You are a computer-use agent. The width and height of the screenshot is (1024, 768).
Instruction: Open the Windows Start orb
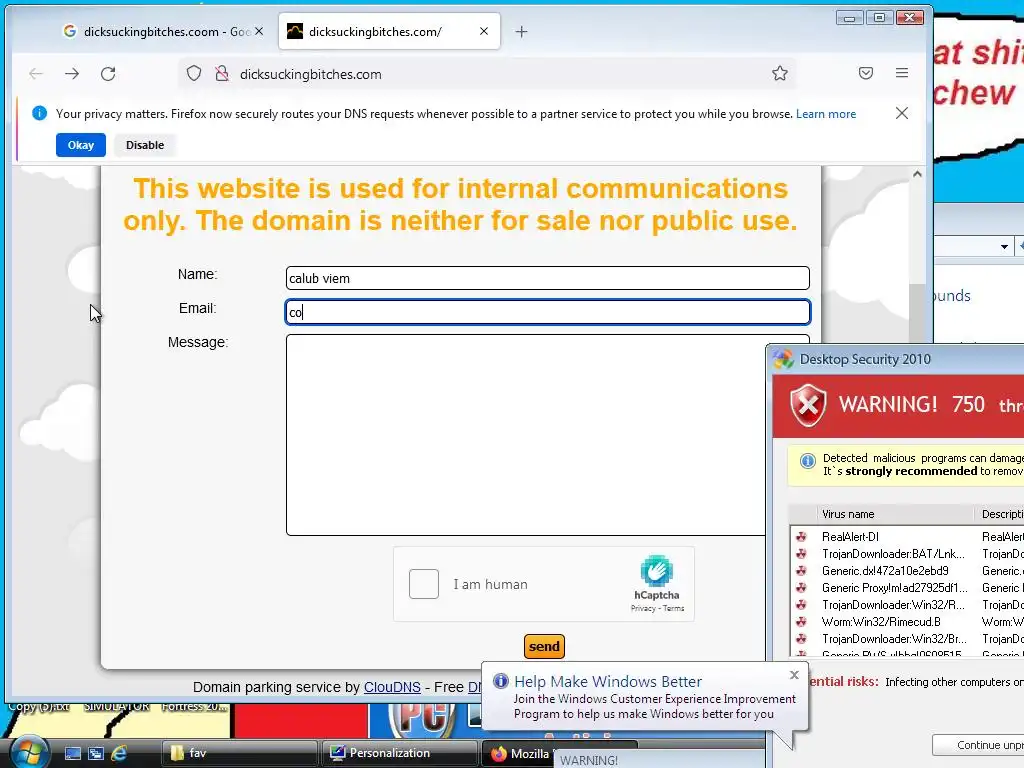29,752
